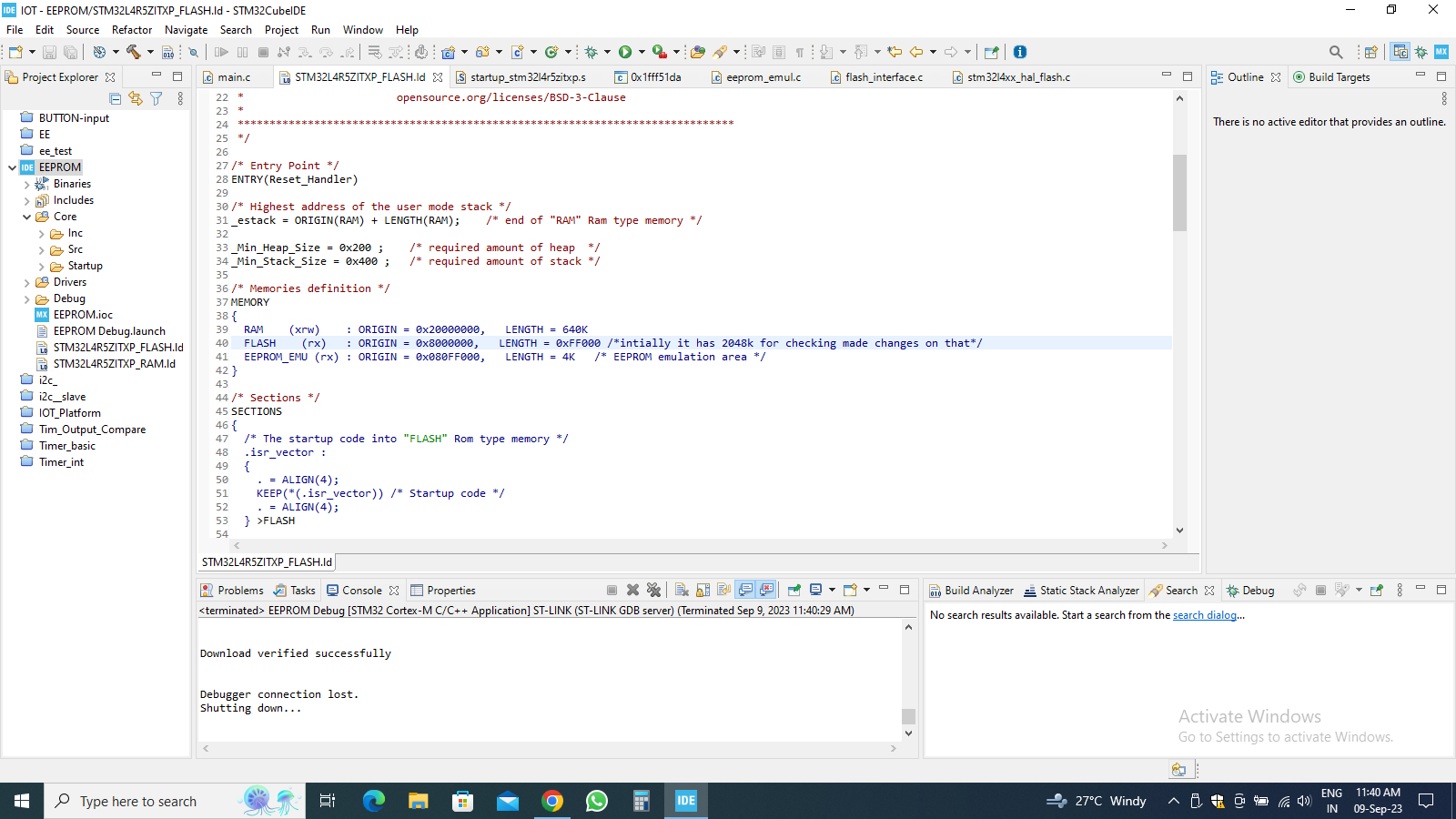This screenshot has width=1456, height=819.
Task: Expand the Drivers folder in tree
Action: 27,283
